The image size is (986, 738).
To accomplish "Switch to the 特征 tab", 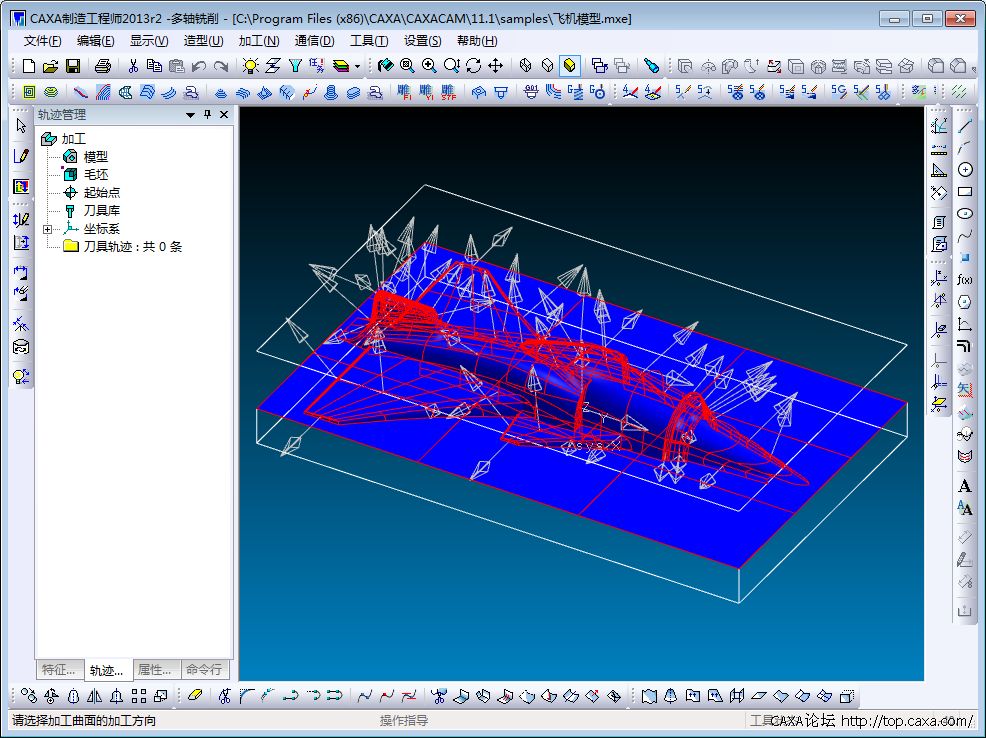I will click(x=58, y=670).
